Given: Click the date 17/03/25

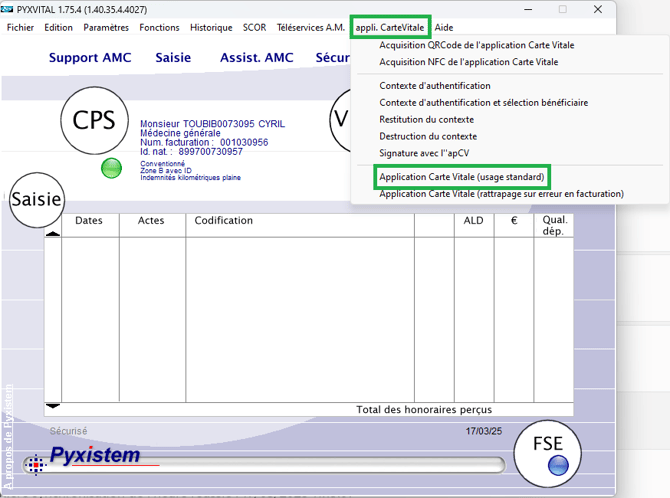Looking at the screenshot, I should (x=484, y=431).
